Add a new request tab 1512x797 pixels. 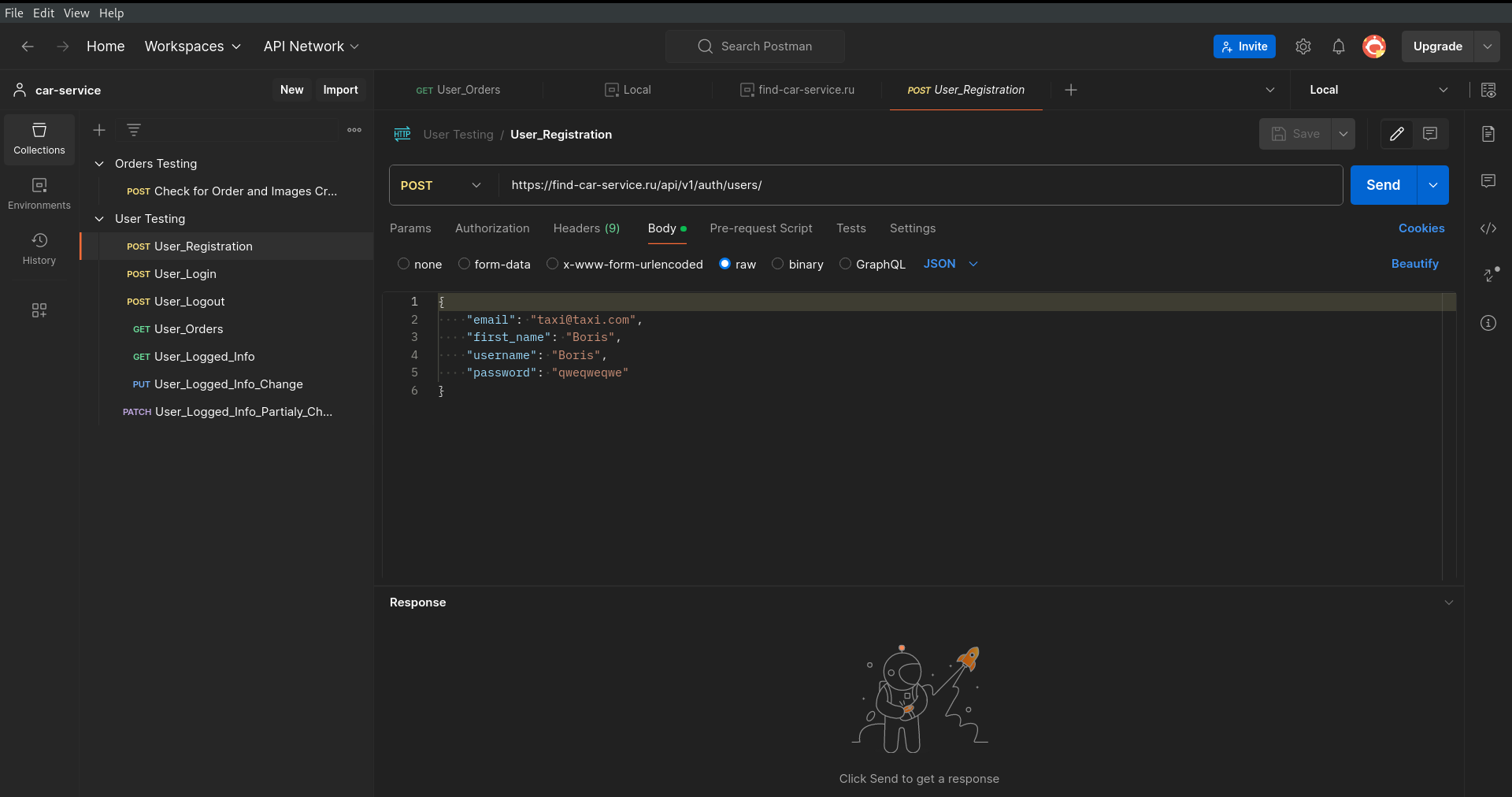(1071, 90)
